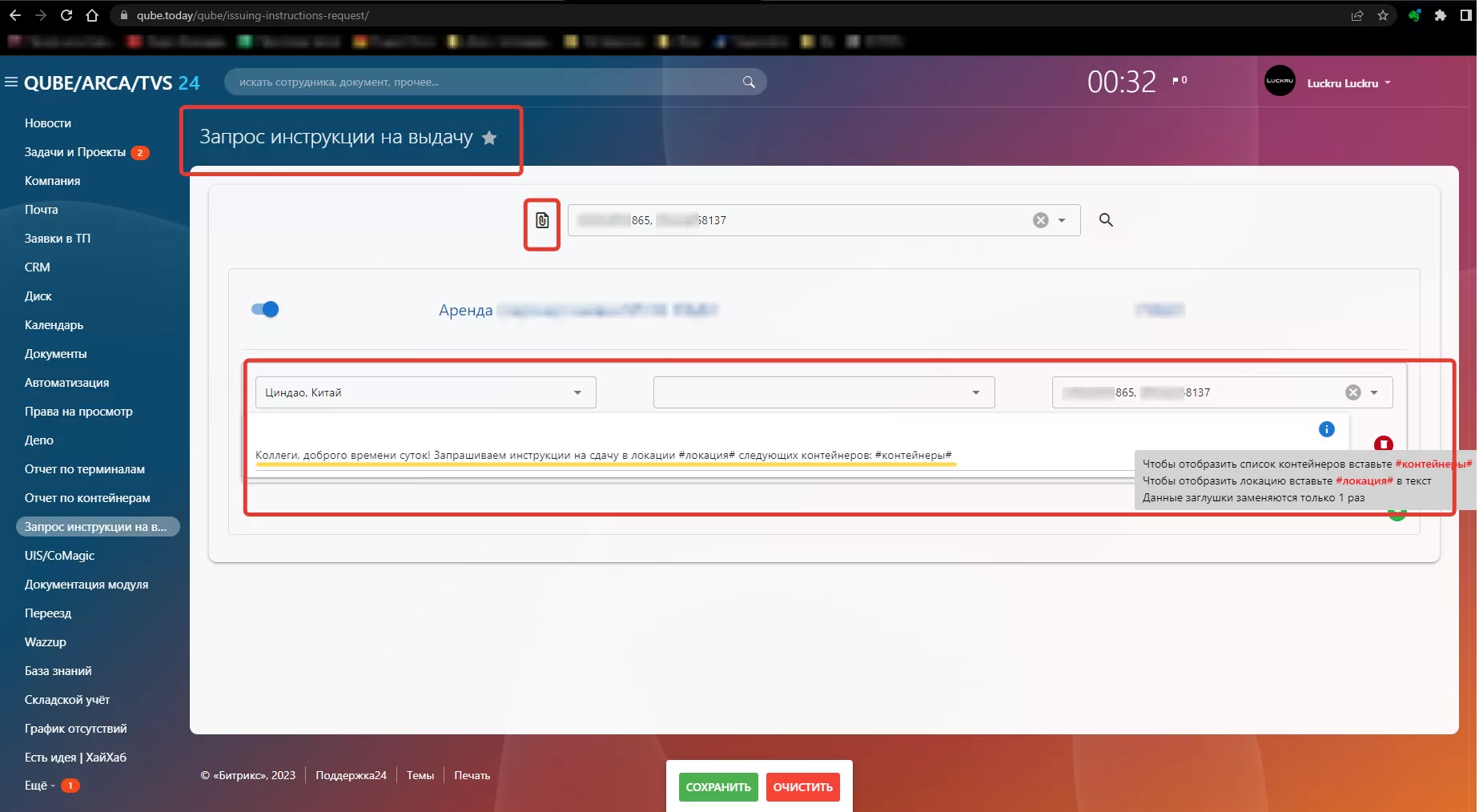Open График отсутствий in sidebar
Screen dimensions: 1479x812
[75, 729]
